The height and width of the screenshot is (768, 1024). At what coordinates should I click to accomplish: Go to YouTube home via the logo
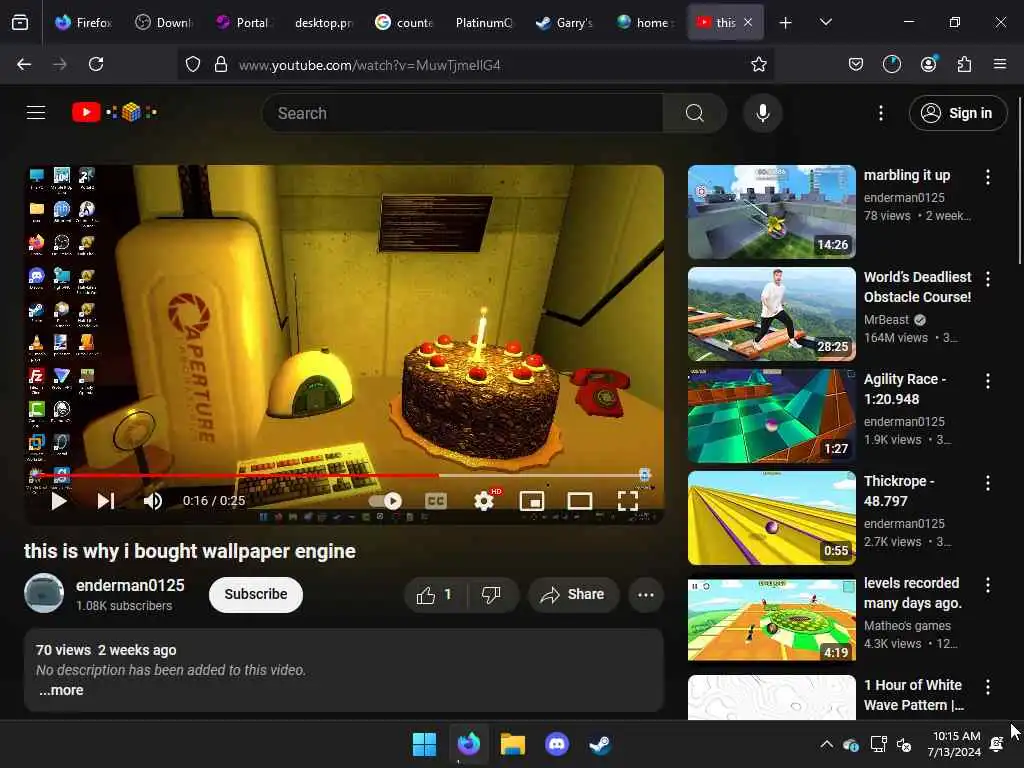114,112
